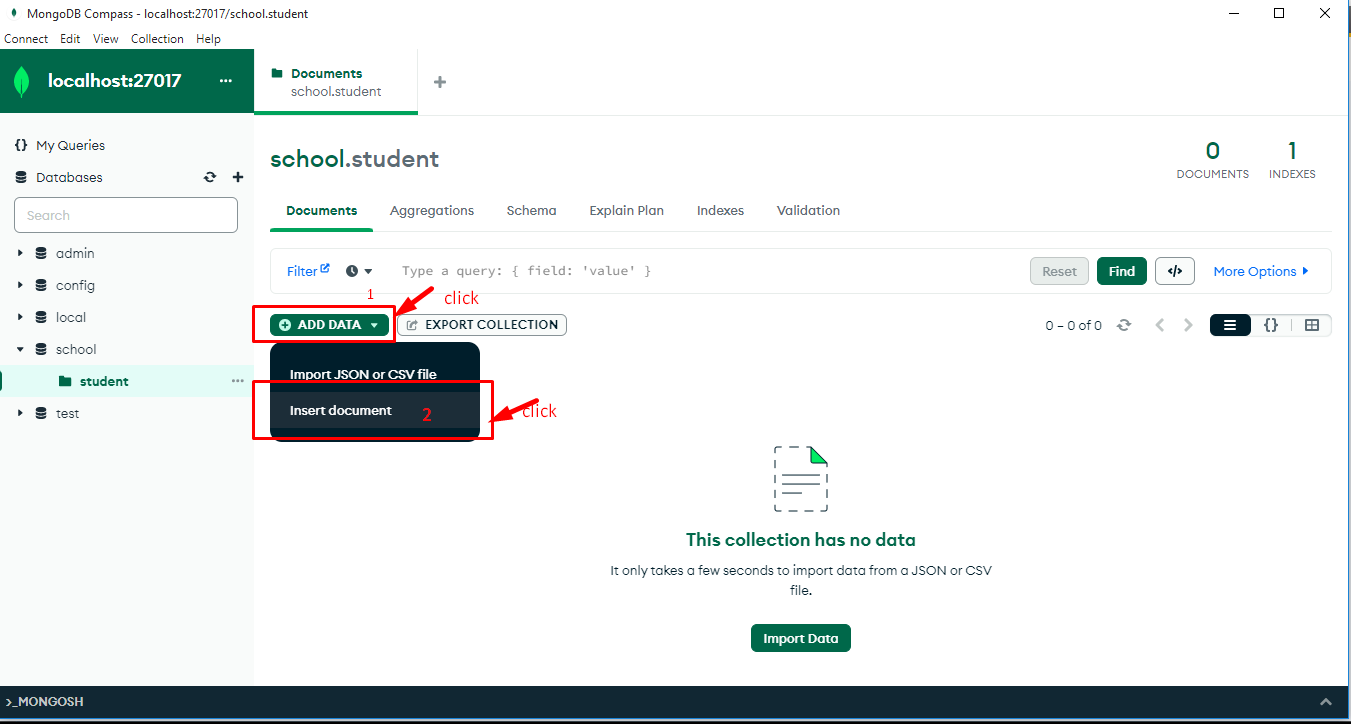1351x724 pixels.
Task: Click the refresh databases icon in sidebar
Action: [x=210, y=177]
